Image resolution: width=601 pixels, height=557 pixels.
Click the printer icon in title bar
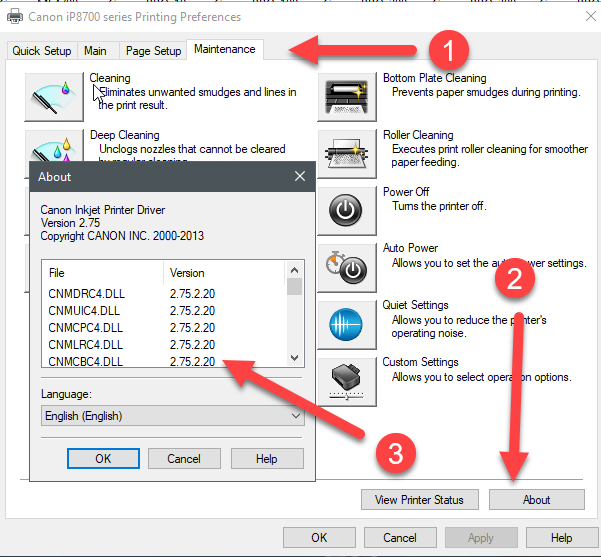pyautogui.click(x=15, y=17)
